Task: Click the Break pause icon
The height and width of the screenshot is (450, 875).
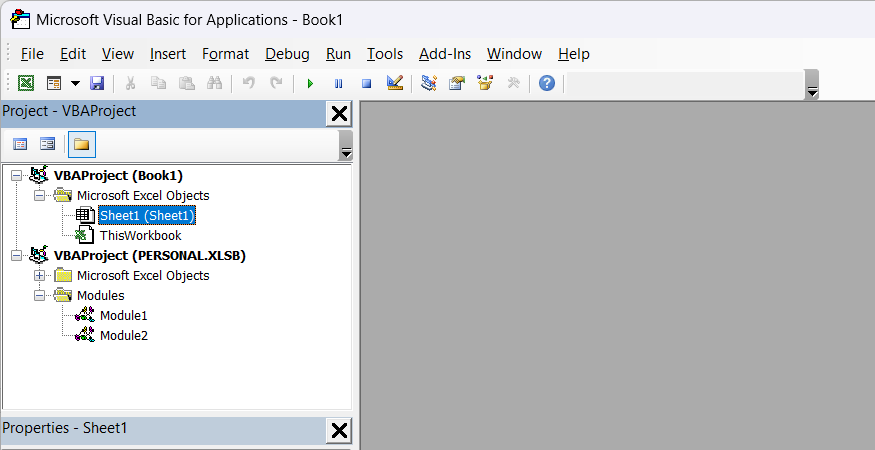Action: click(x=338, y=83)
